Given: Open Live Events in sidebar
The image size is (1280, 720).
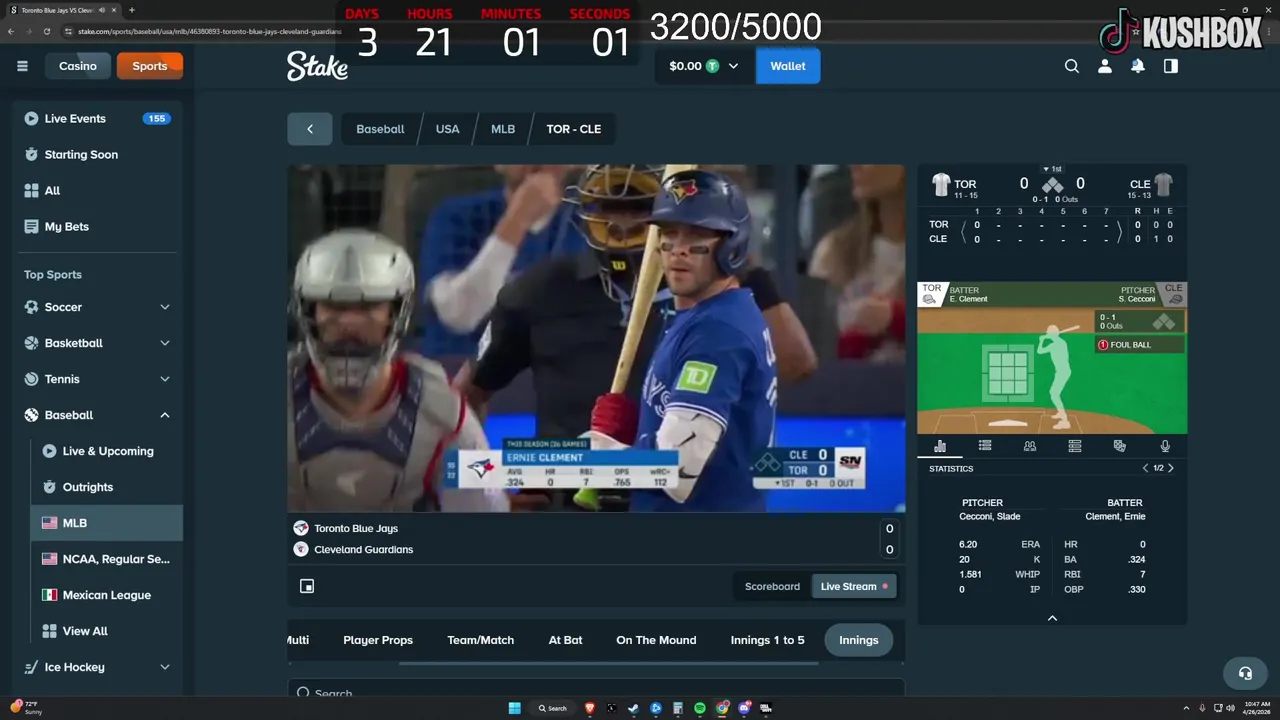Looking at the screenshot, I should 97,118.
